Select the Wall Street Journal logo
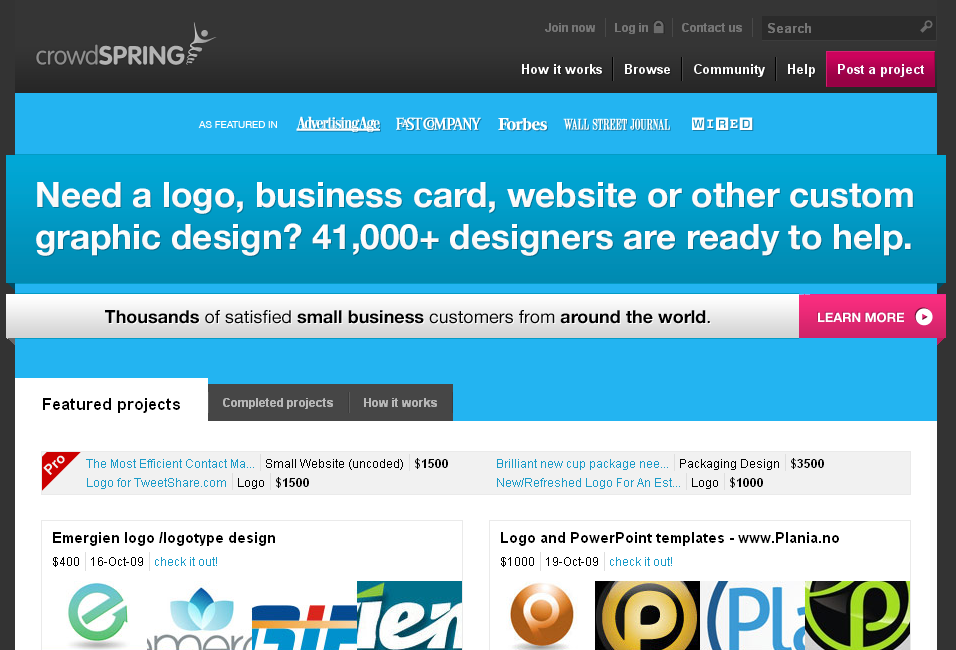The width and height of the screenshot is (956, 650). point(616,124)
